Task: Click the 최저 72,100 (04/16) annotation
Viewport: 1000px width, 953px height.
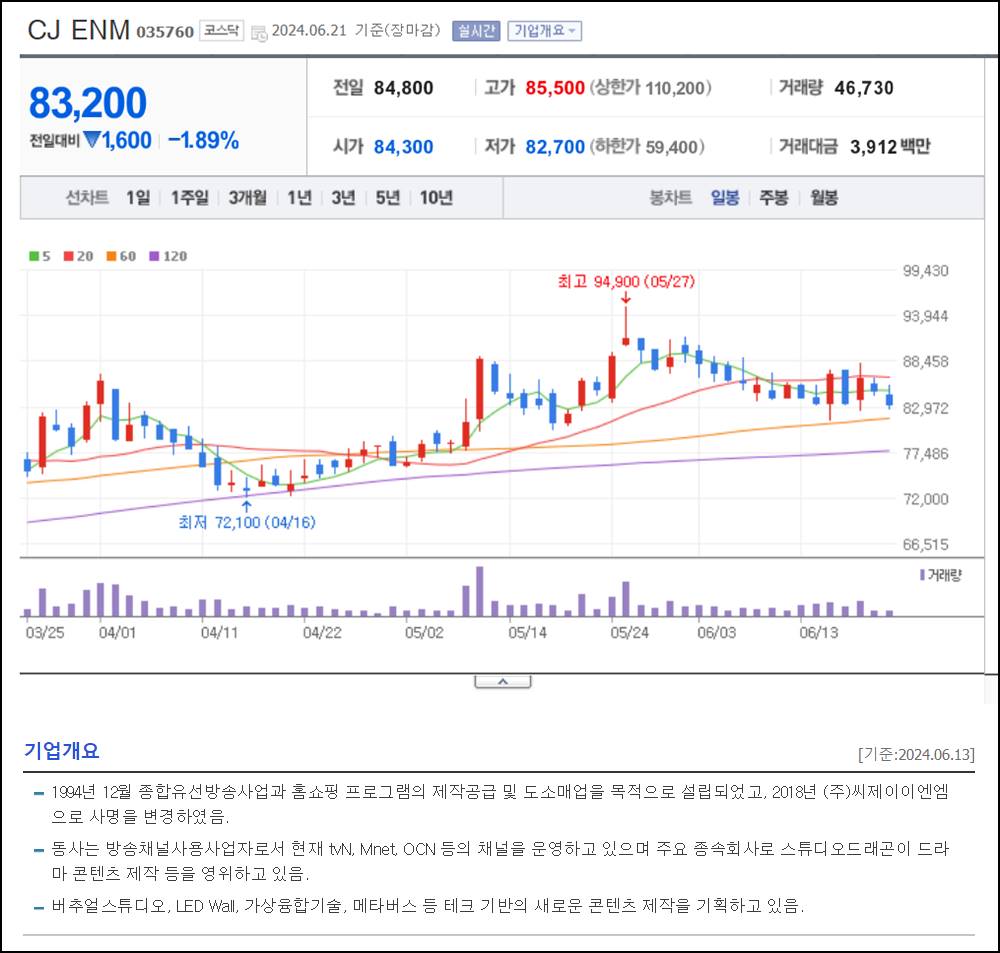Action: click(x=247, y=522)
